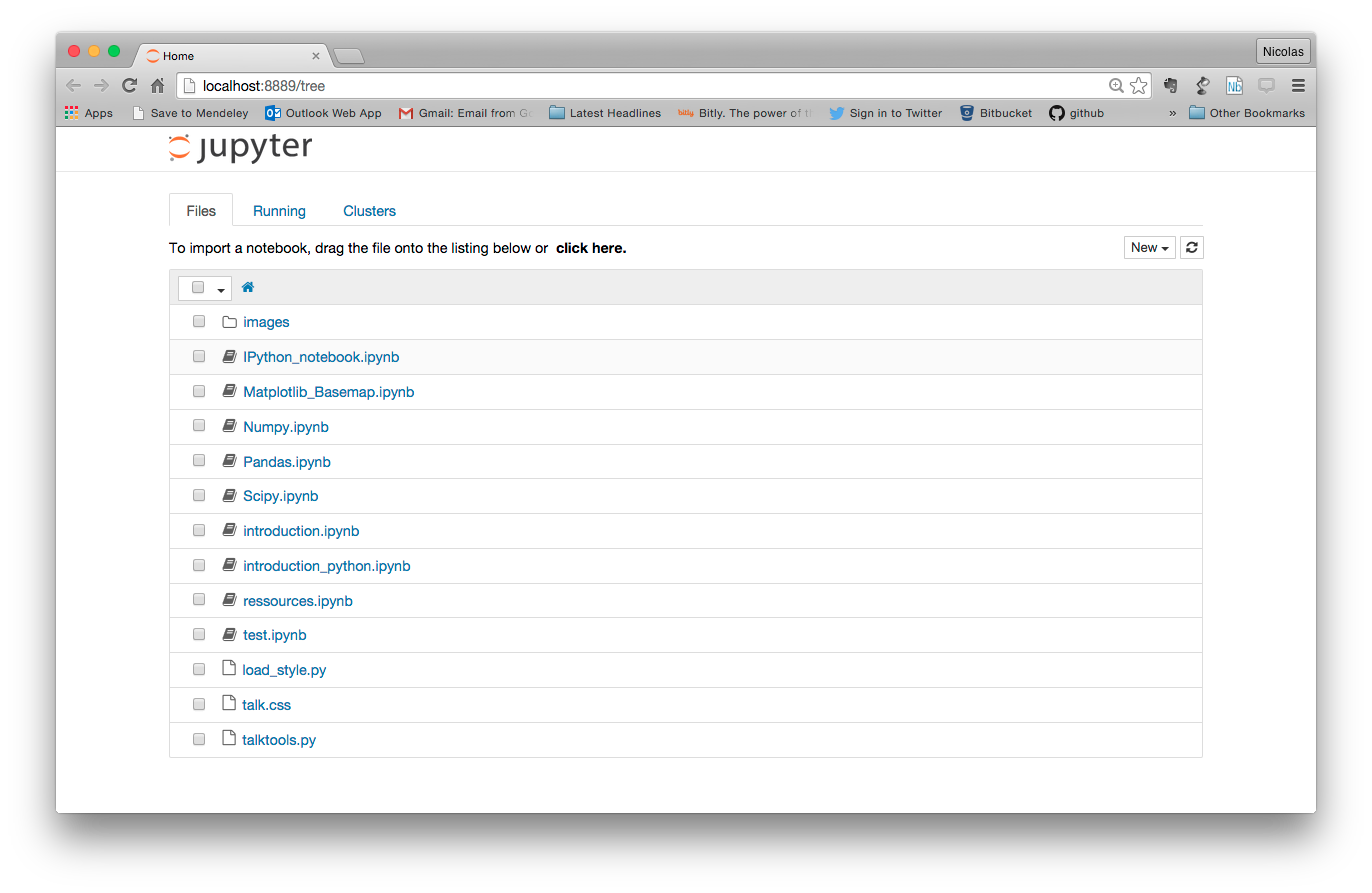
Task: Click the file icon beside load_style.py
Action: (228, 669)
